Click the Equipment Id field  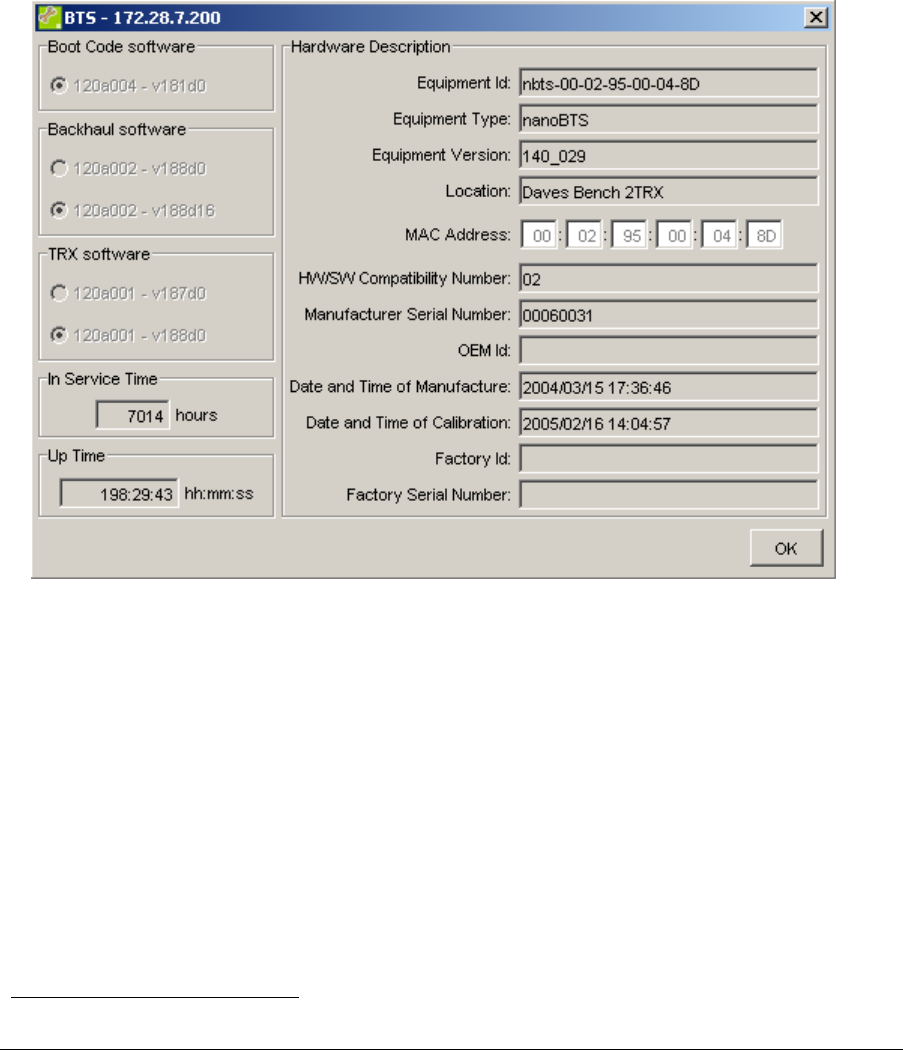click(x=669, y=84)
